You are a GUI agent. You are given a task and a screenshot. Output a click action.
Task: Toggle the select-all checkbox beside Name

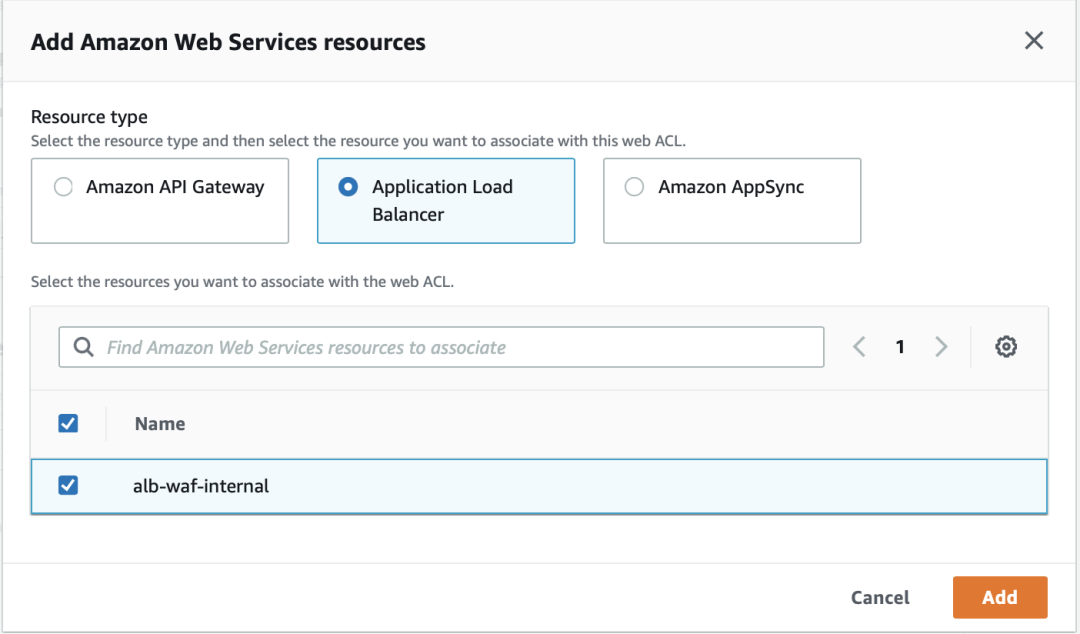click(x=68, y=423)
